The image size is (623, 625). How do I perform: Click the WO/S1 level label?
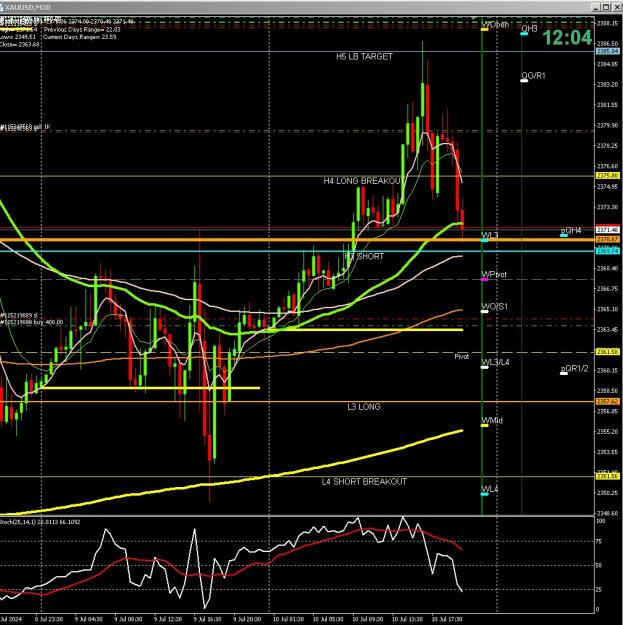pyautogui.click(x=495, y=307)
